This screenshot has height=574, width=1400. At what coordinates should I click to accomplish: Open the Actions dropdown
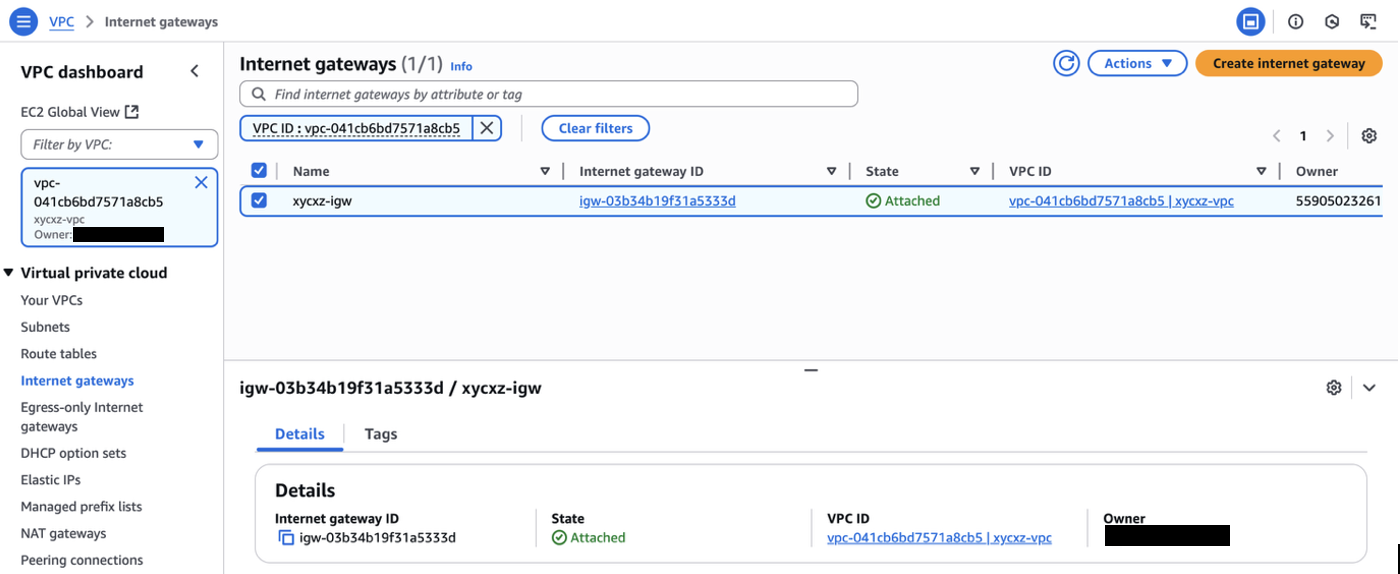pos(1137,63)
